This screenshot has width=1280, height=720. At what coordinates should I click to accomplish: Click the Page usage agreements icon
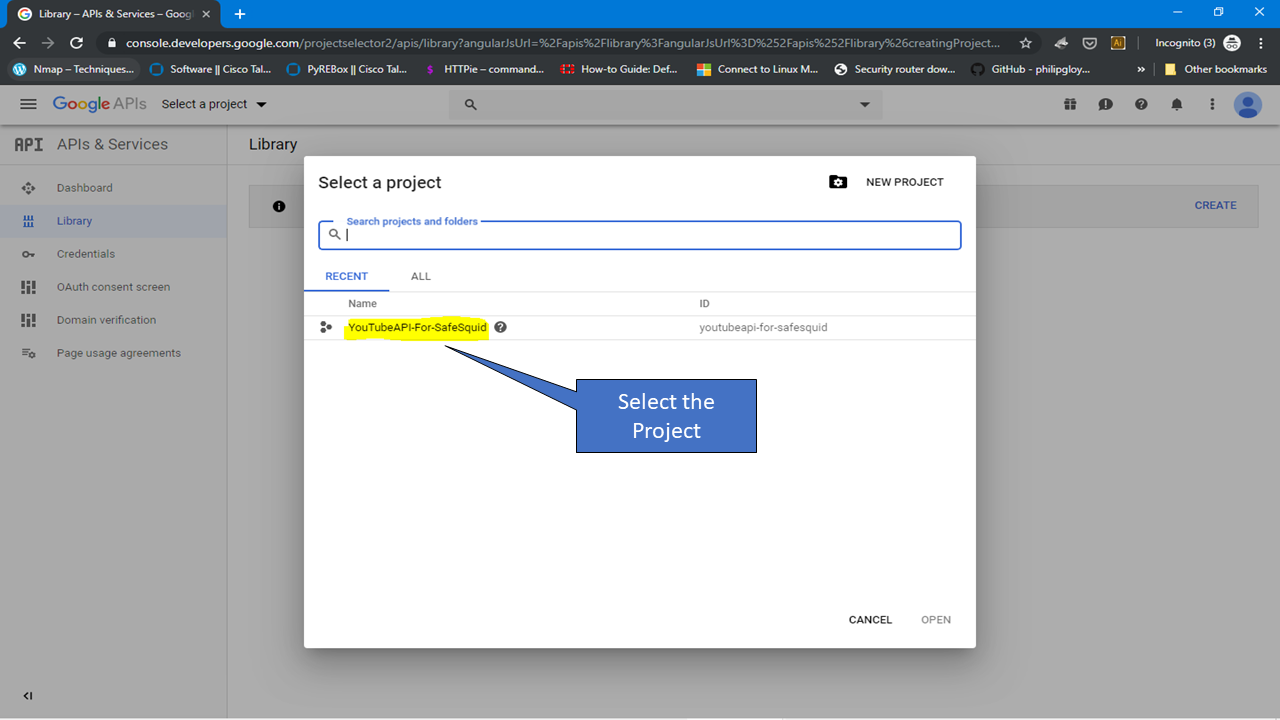point(28,353)
